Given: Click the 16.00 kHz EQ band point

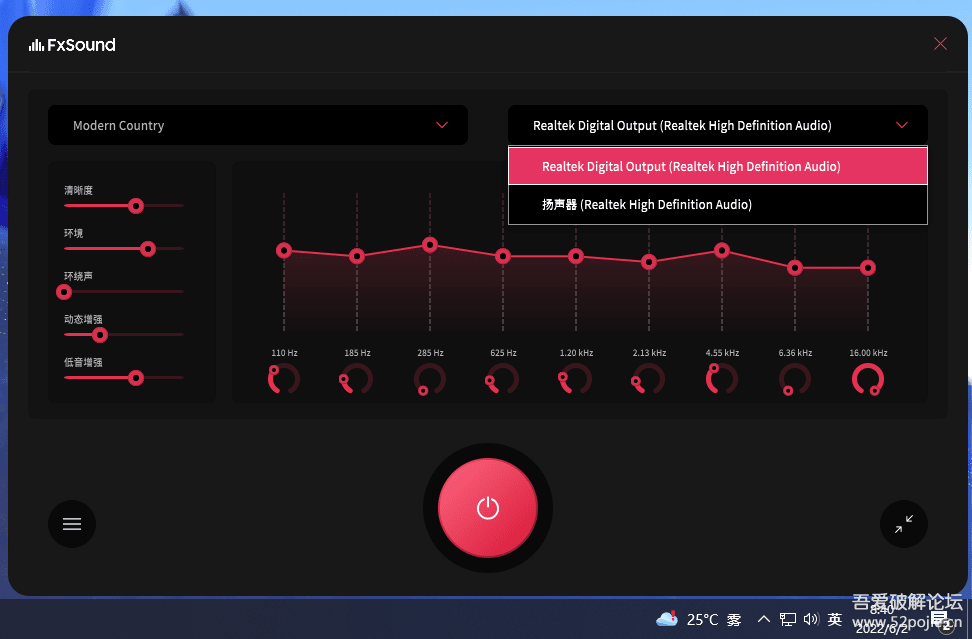Looking at the screenshot, I should click(x=868, y=268).
